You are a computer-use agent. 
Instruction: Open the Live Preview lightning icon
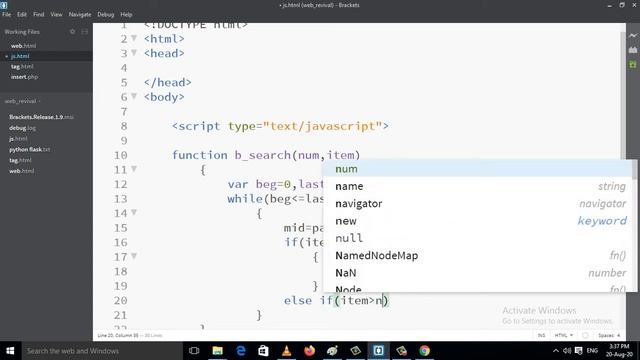[x=633, y=36]
